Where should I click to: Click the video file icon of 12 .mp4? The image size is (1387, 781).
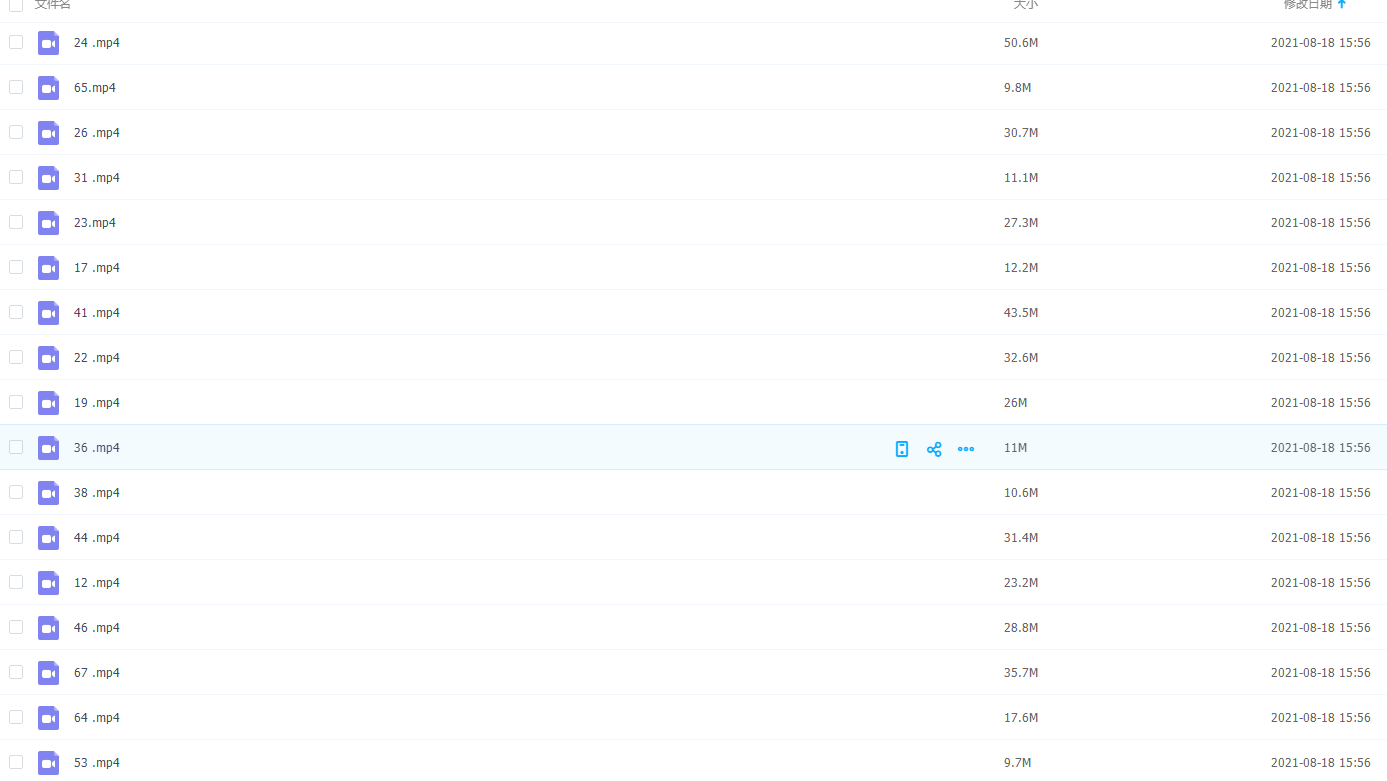48,583
